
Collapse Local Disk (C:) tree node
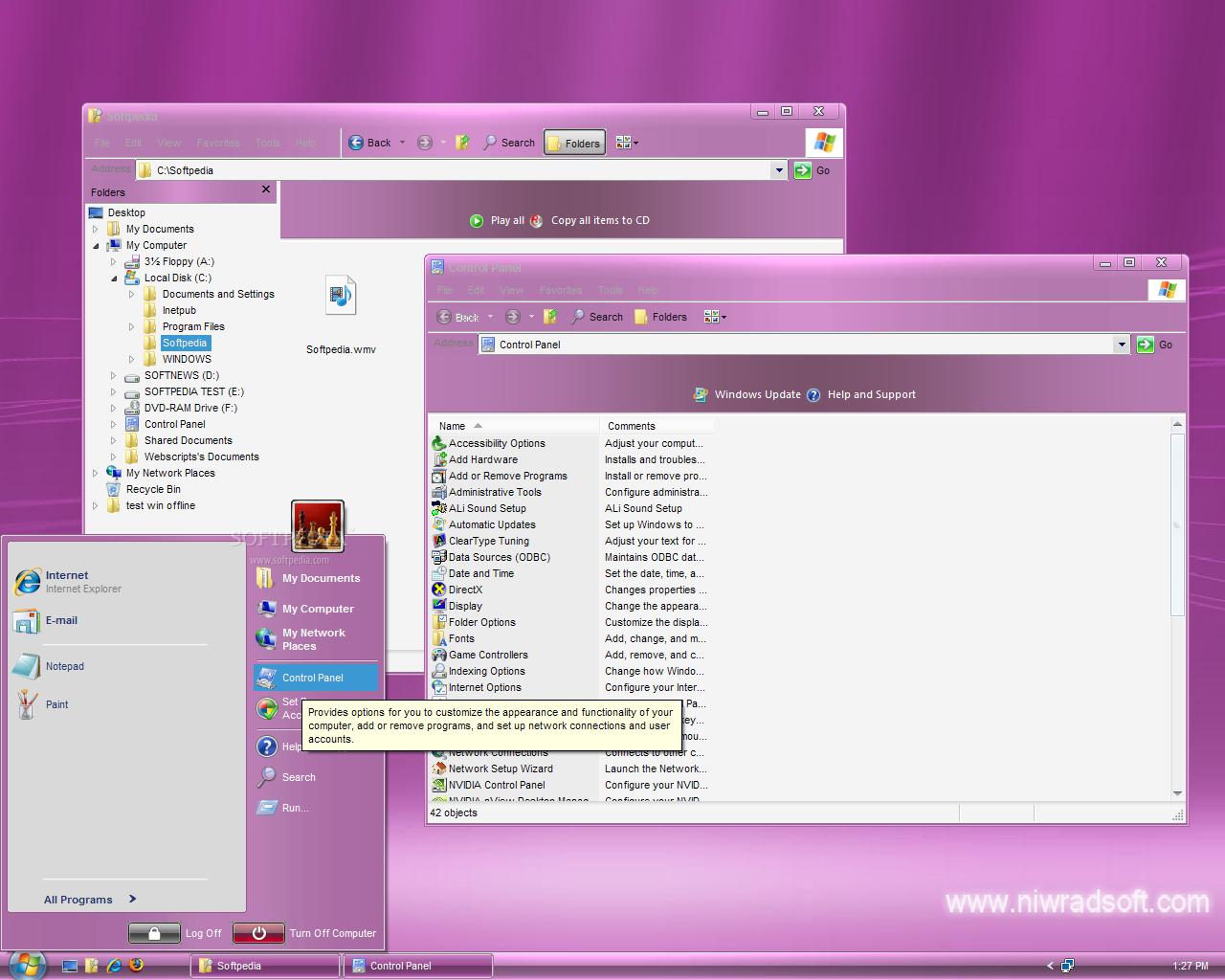[x=114, y=278]
